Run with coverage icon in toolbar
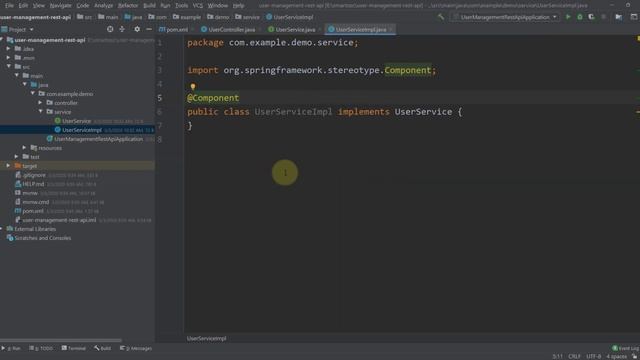The width and height of the screenshot is (640, 360). coord(591,17)
